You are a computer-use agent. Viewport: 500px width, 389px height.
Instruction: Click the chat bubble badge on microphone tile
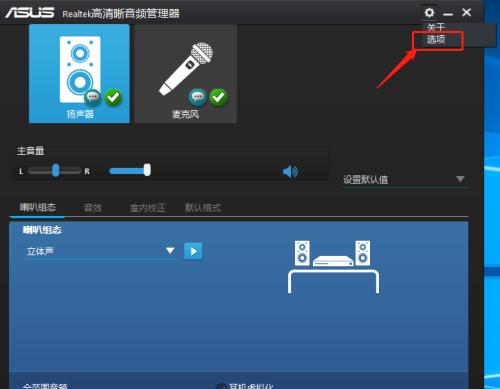[x=198, y=97]
